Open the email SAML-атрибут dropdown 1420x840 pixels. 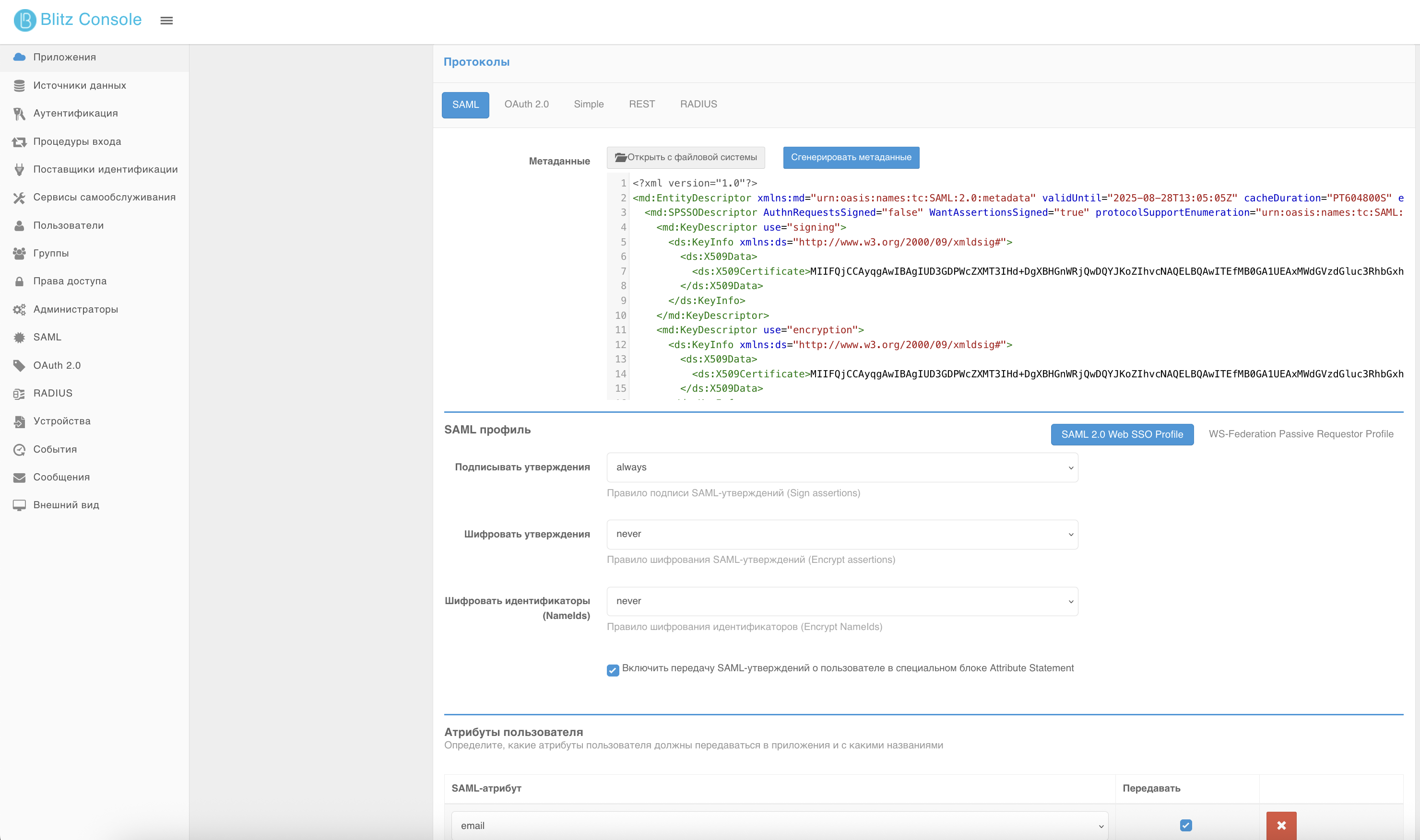click(x=780, y=826)
